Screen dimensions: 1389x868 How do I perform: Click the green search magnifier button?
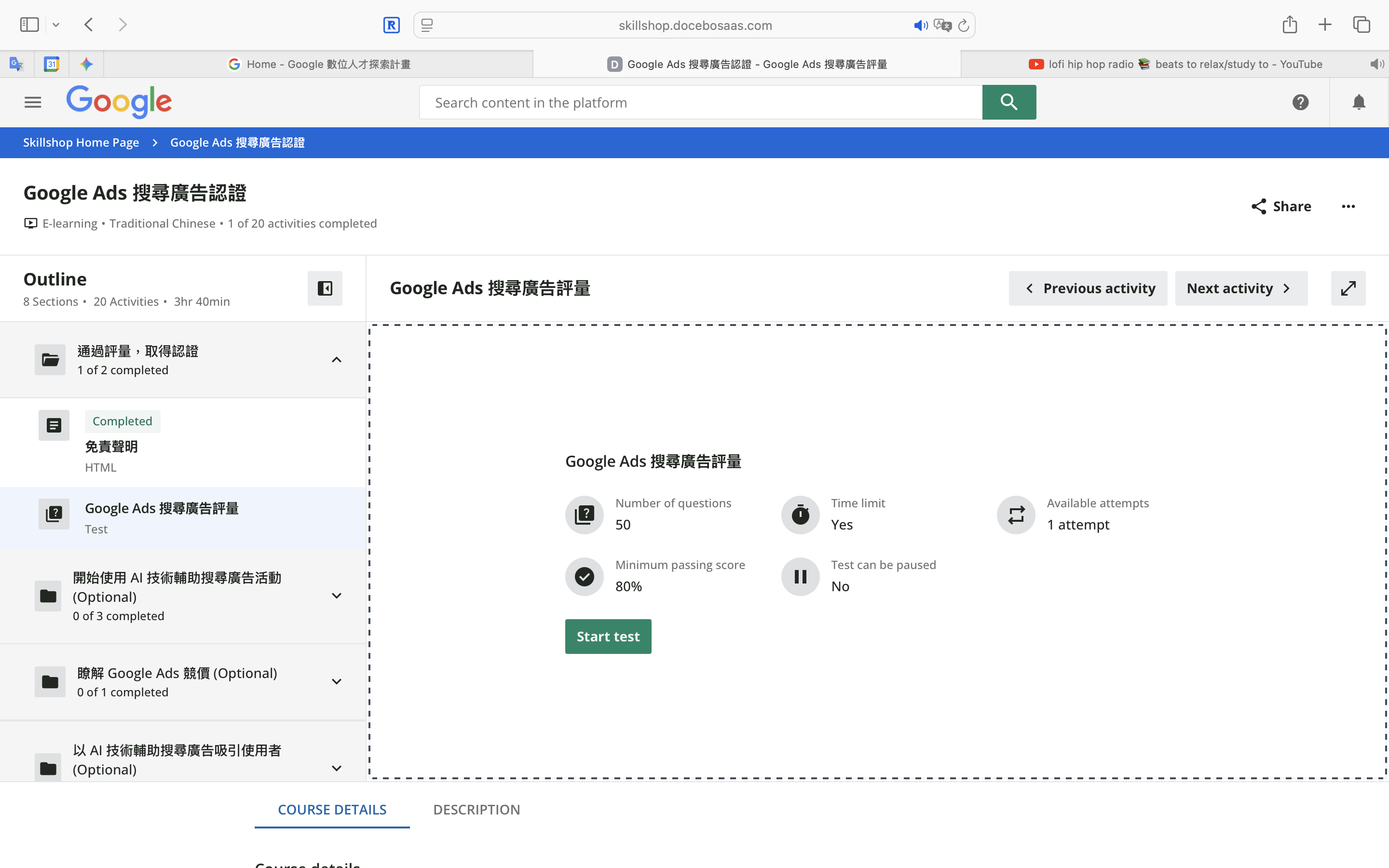[1008, 102]
